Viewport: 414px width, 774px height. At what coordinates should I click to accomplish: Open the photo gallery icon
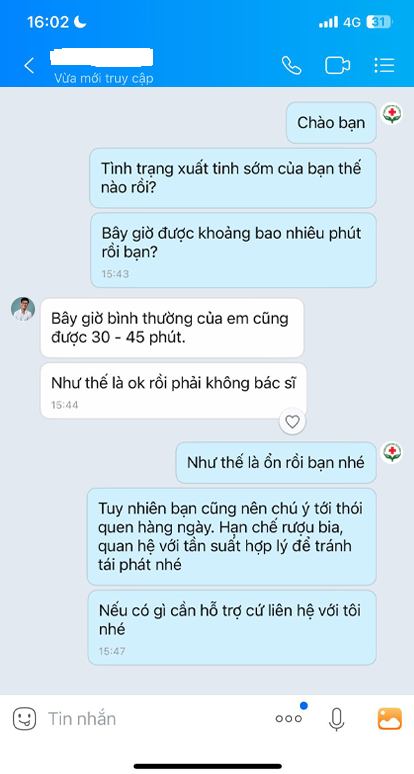click(389, 718)
